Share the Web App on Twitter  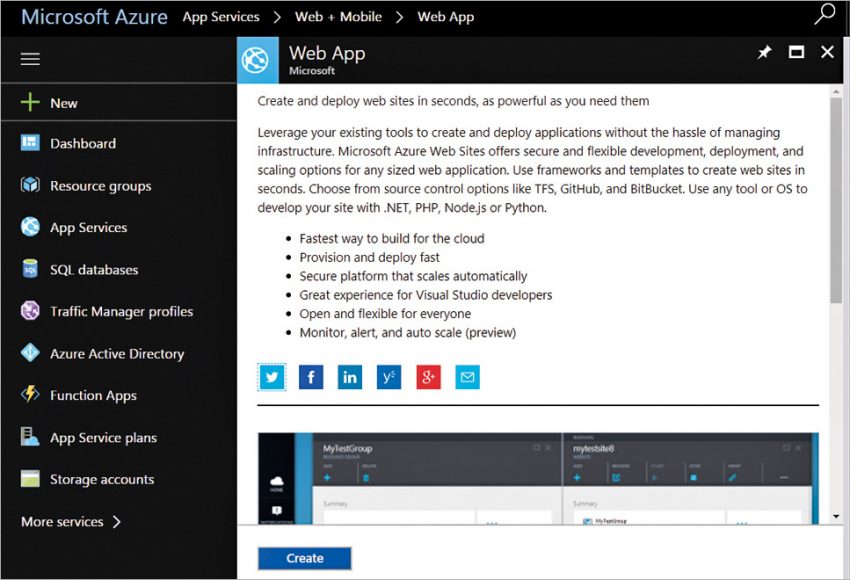[272, 377]
